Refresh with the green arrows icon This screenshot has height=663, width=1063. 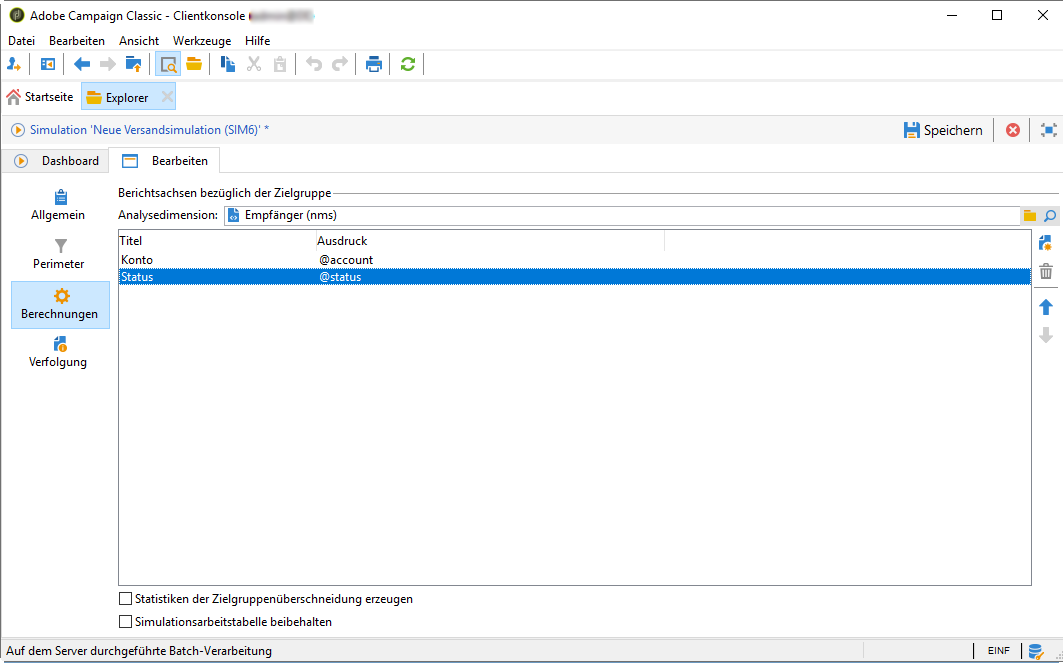click(407, 64)
